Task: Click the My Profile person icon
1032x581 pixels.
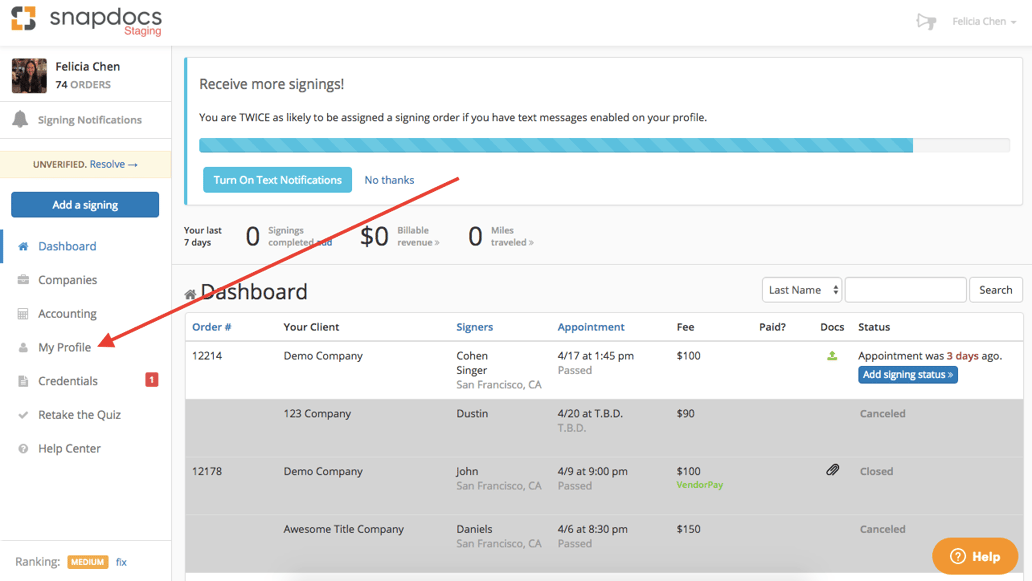Action: click(x=22, y=347)
